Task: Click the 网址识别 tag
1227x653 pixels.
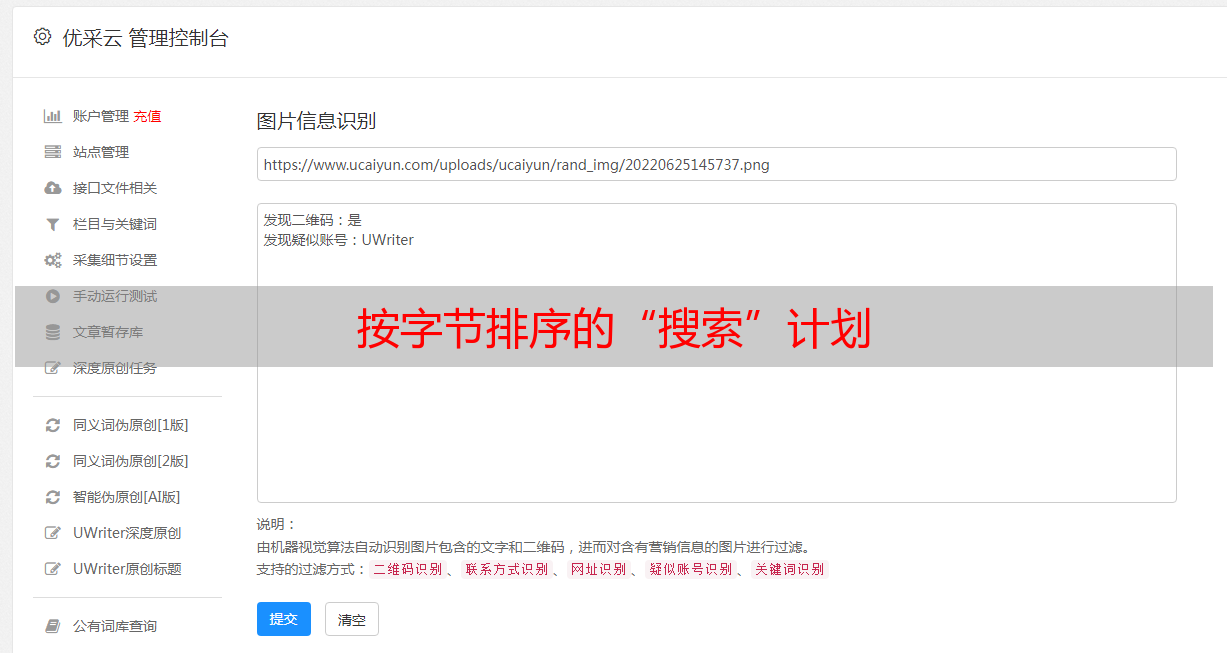Action: point(598,569)
